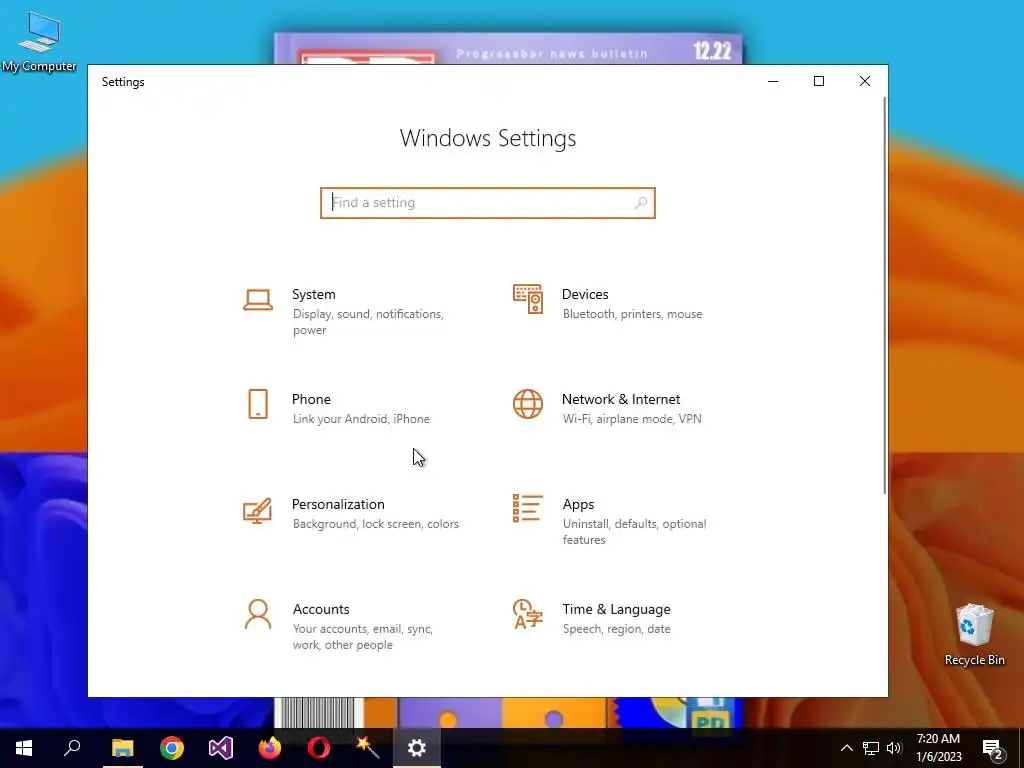Screen dimensions: 1024x768
Task: Open the Network & Internet globe icon
Action: click(x=528, y=404)
